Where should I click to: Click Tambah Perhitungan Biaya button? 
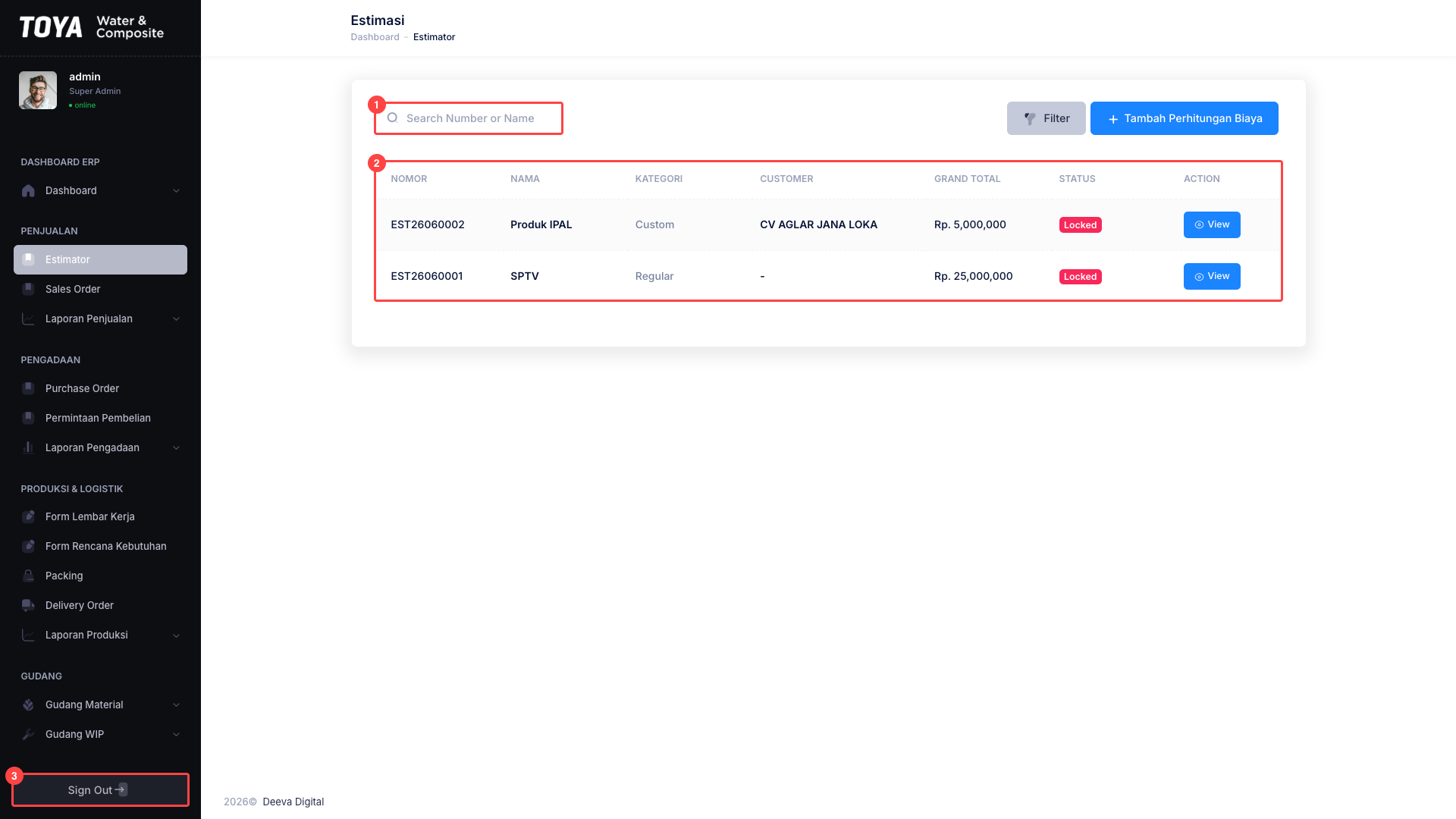coord(1184,118)
